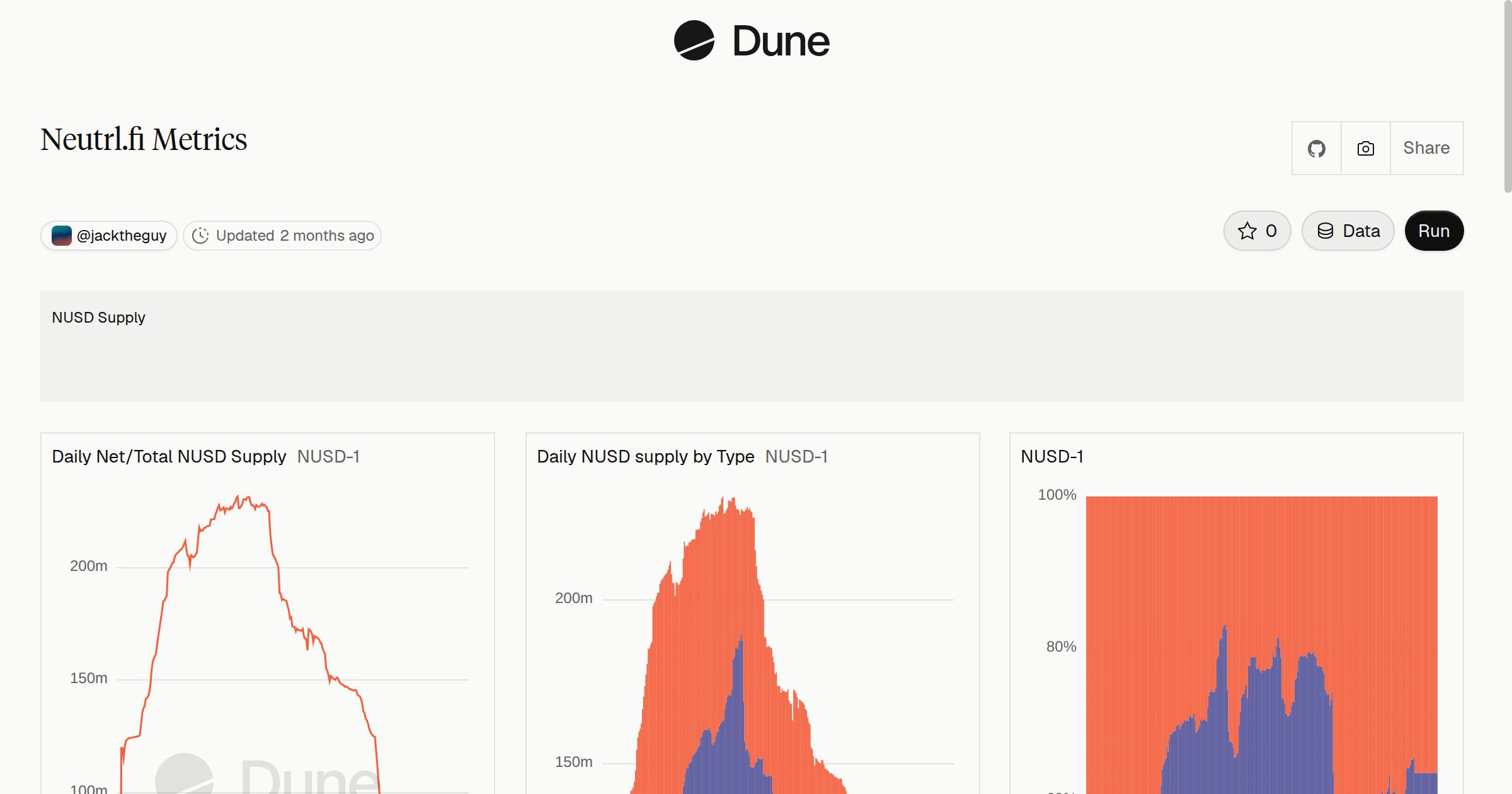Click the clock icon beside Updated
1512x794 pixels.
pos(200,236)
